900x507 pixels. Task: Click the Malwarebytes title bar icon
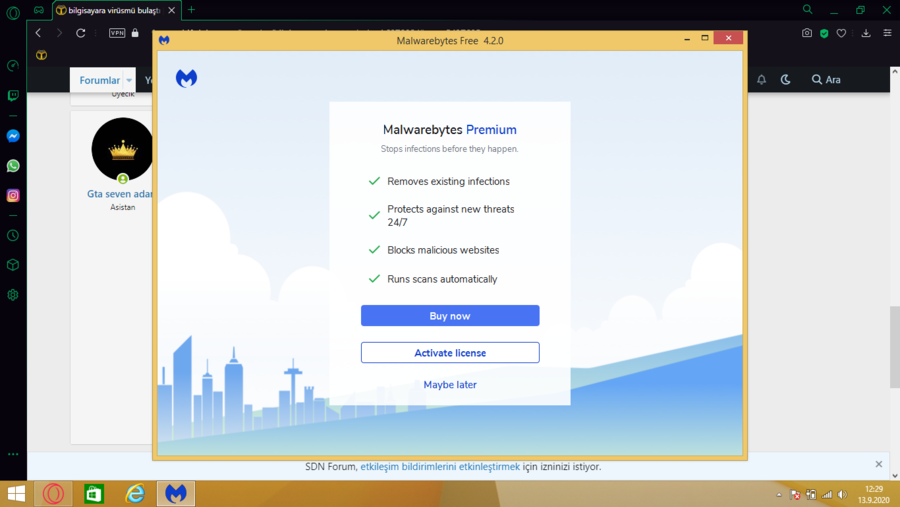pyautogui.click(x=164, y=40)
